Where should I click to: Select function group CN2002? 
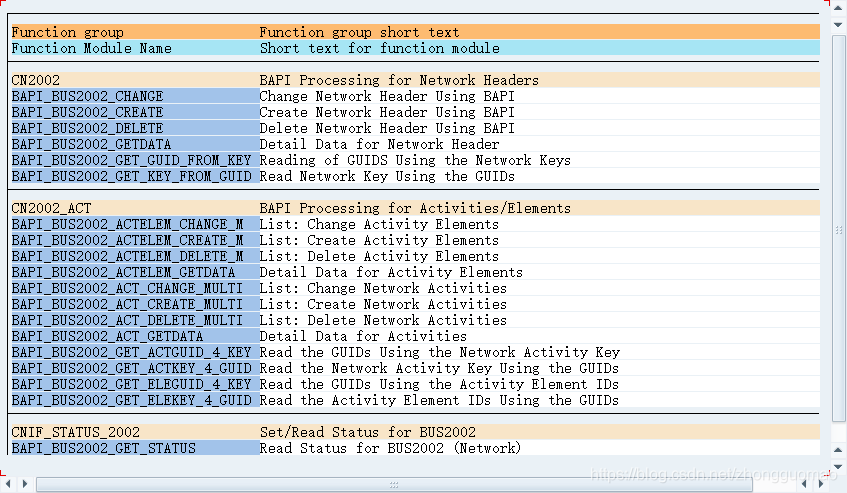[36, 80]
